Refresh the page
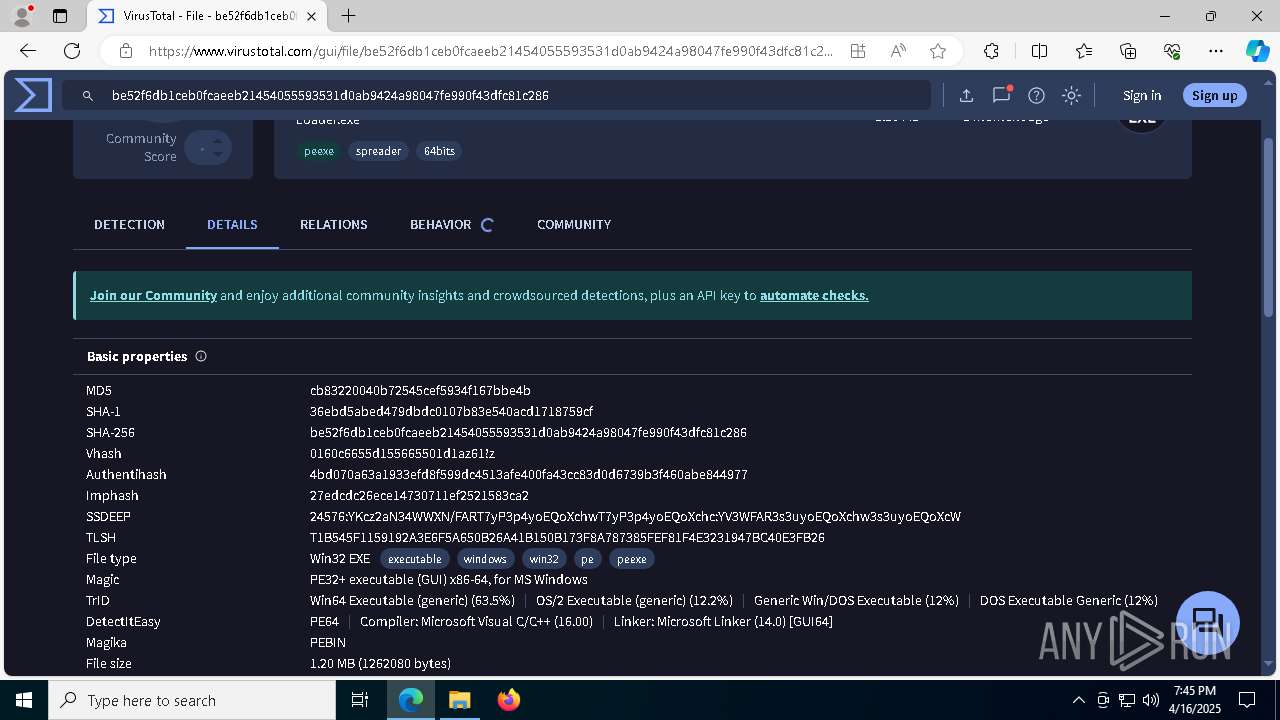The image size is (1280, 720). (72, 51)
